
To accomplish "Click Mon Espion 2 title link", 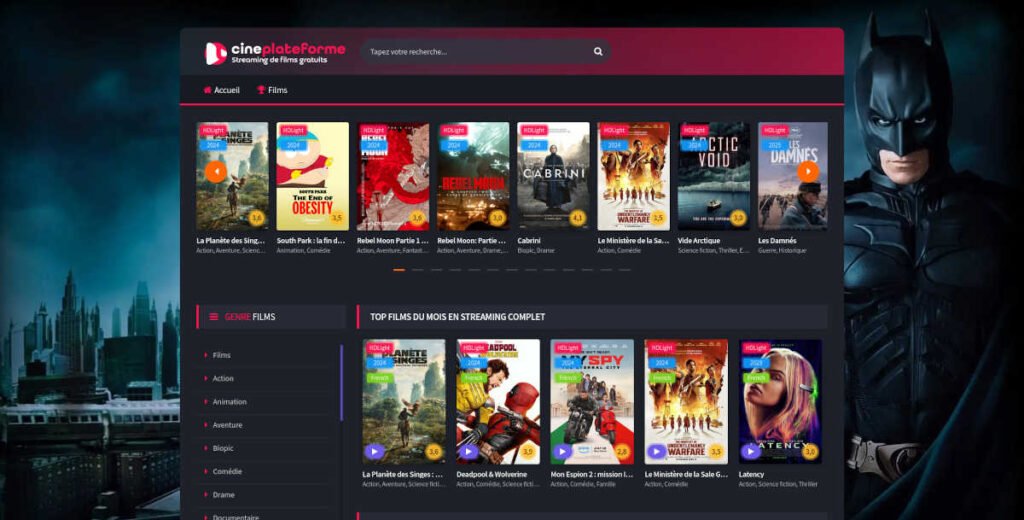I will [x=592, y=474].
